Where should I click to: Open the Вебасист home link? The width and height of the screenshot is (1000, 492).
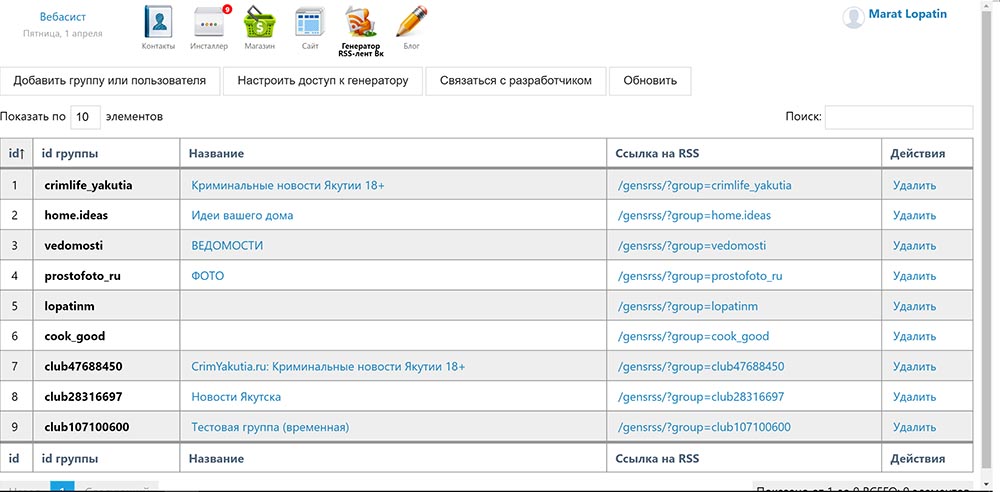61,16
